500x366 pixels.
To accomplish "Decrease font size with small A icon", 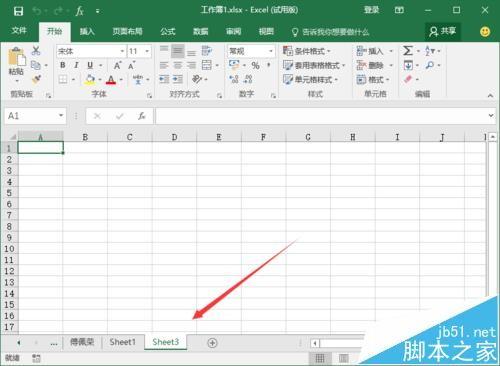I will 132,65.
